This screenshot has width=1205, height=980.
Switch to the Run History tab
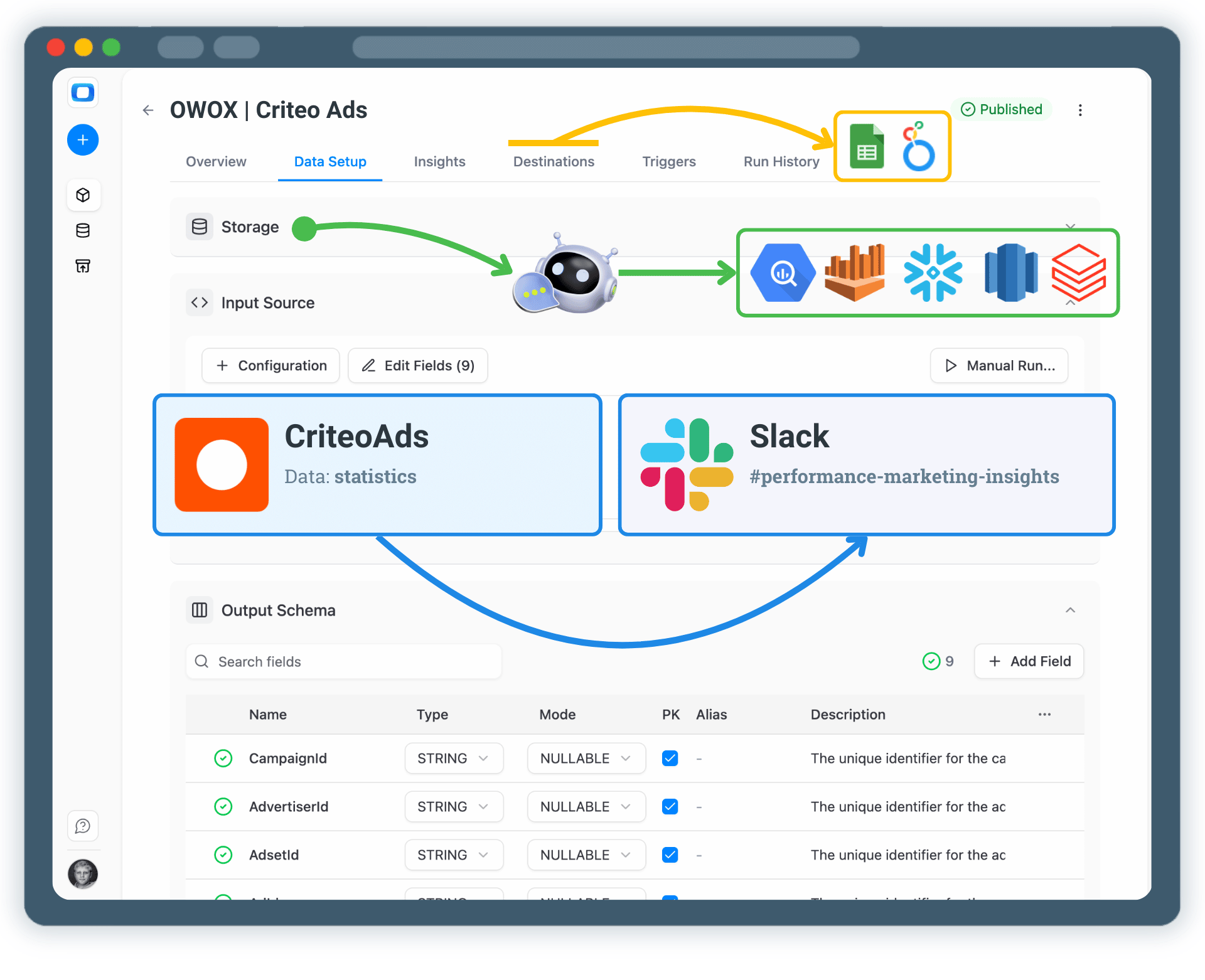pyautogui.click(x=781, y=162)
